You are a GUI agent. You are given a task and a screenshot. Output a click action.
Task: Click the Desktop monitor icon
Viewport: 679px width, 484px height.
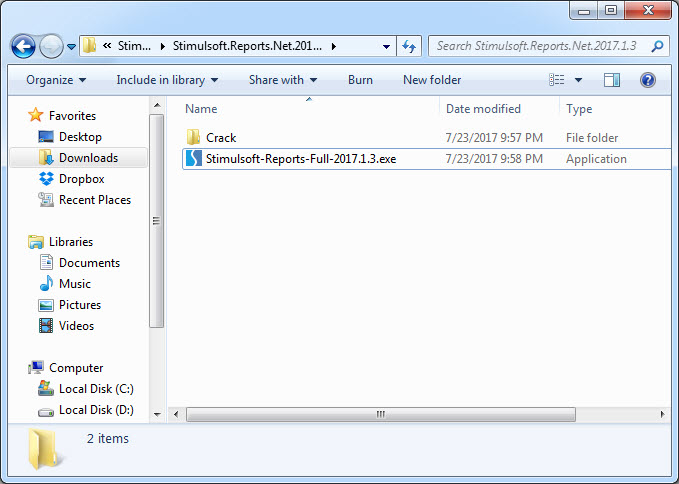[x=46, y=137]
